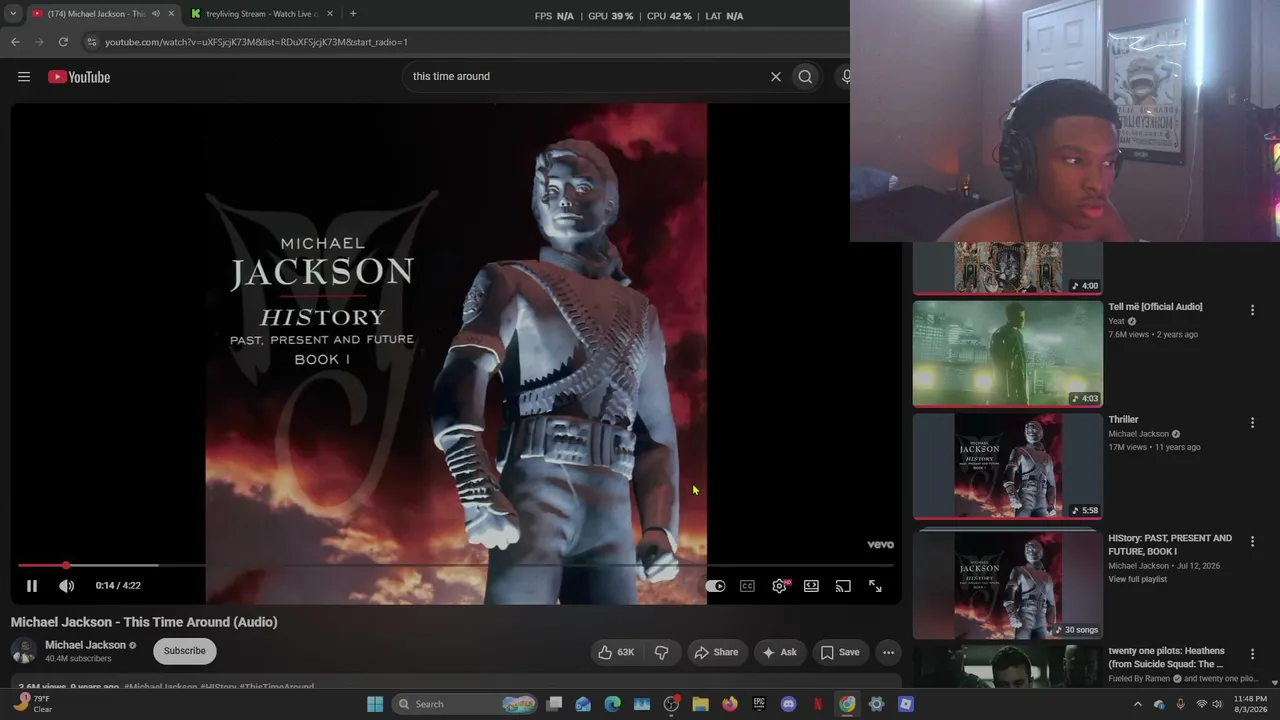
Task: Go to the YouTube home logo
Action: 79,77
